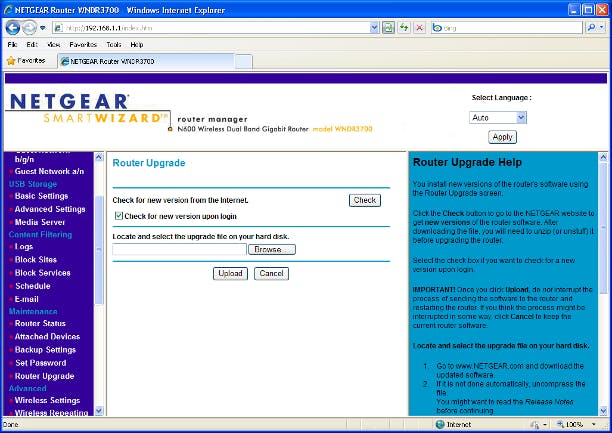Open the File menu

(x=12, y=45)
